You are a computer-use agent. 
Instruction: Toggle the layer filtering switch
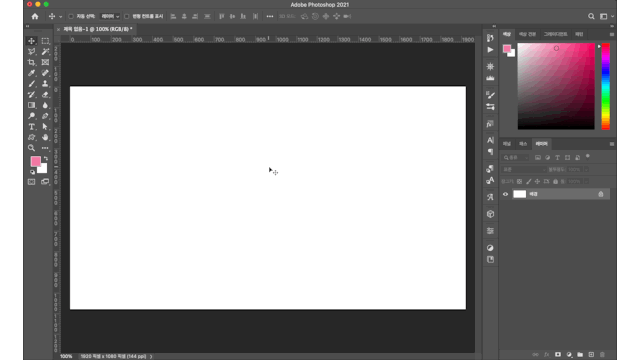pyautogui.click(x=588, y=156)
